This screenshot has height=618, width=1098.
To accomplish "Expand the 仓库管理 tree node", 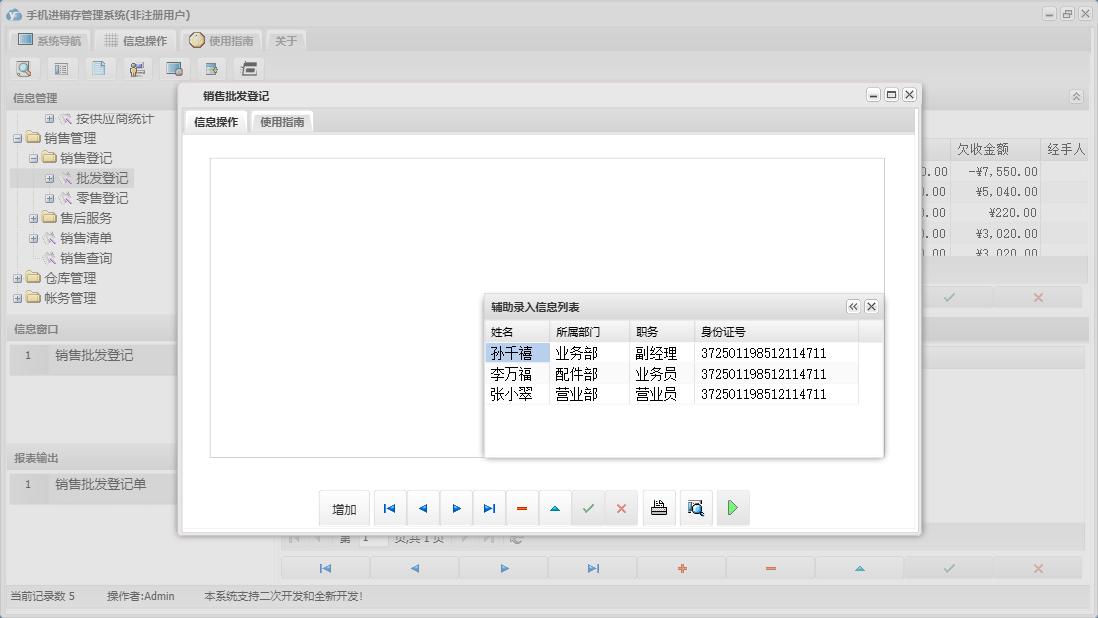I will point(18,278).
